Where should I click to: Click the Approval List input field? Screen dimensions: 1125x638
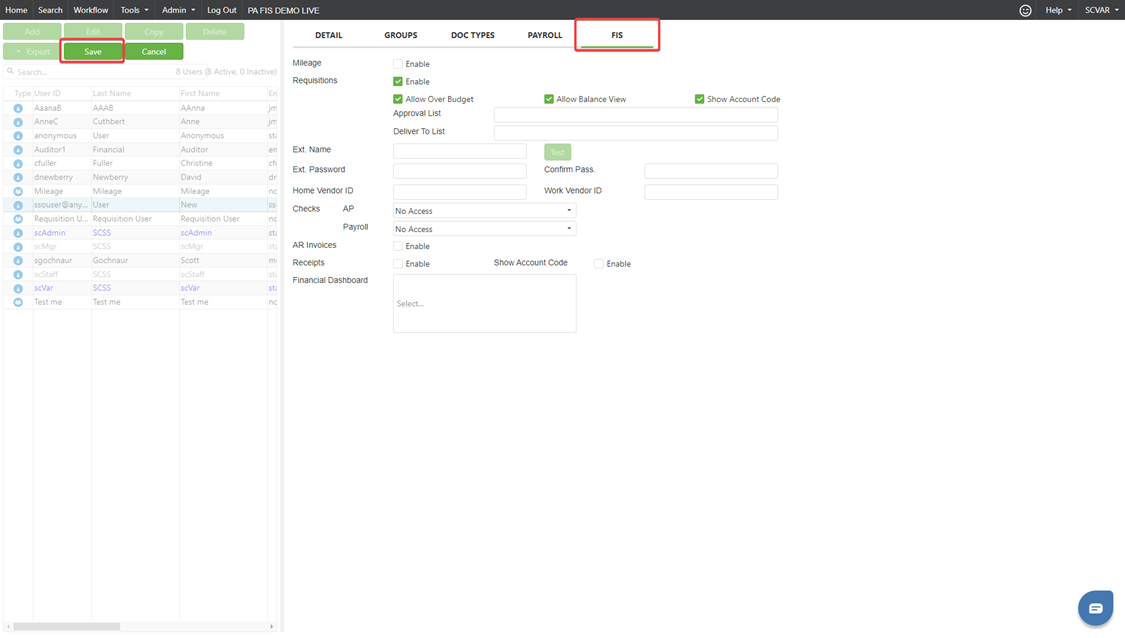pyautogui.click(x=635, y=115)
